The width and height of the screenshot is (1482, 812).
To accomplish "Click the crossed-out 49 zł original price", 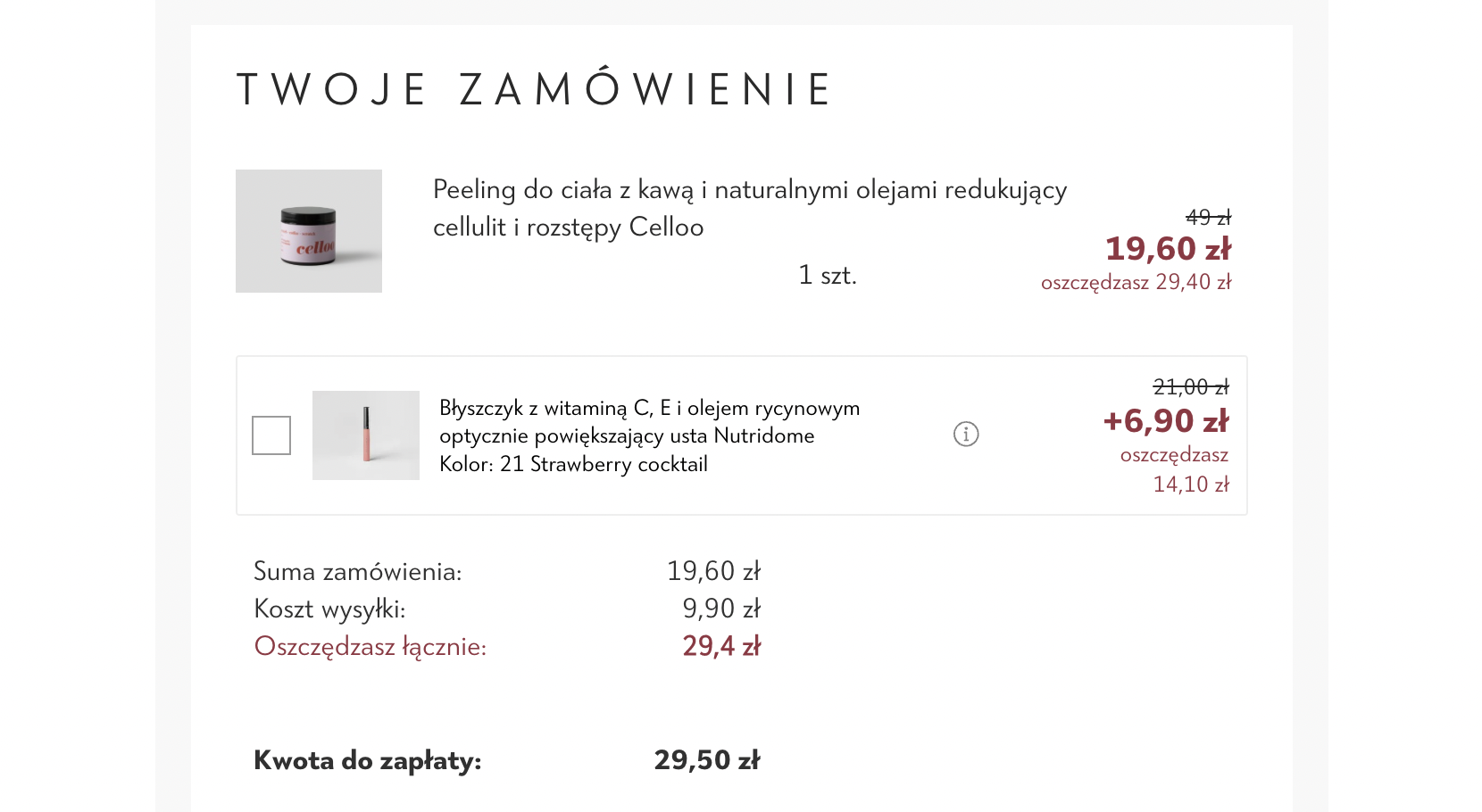I will point(1208,217).
